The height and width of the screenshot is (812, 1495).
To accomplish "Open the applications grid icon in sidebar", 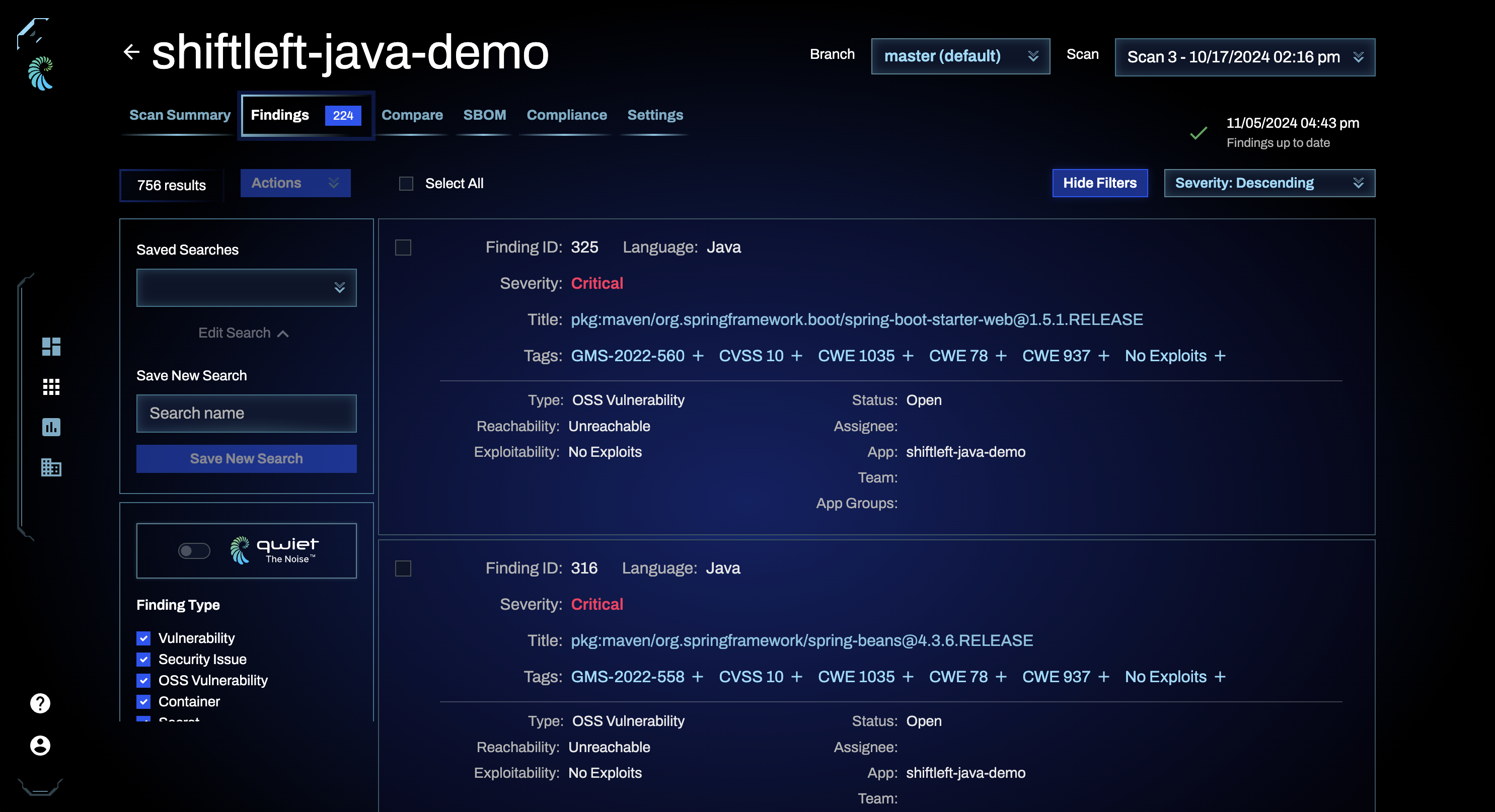I will pos(51,387).
